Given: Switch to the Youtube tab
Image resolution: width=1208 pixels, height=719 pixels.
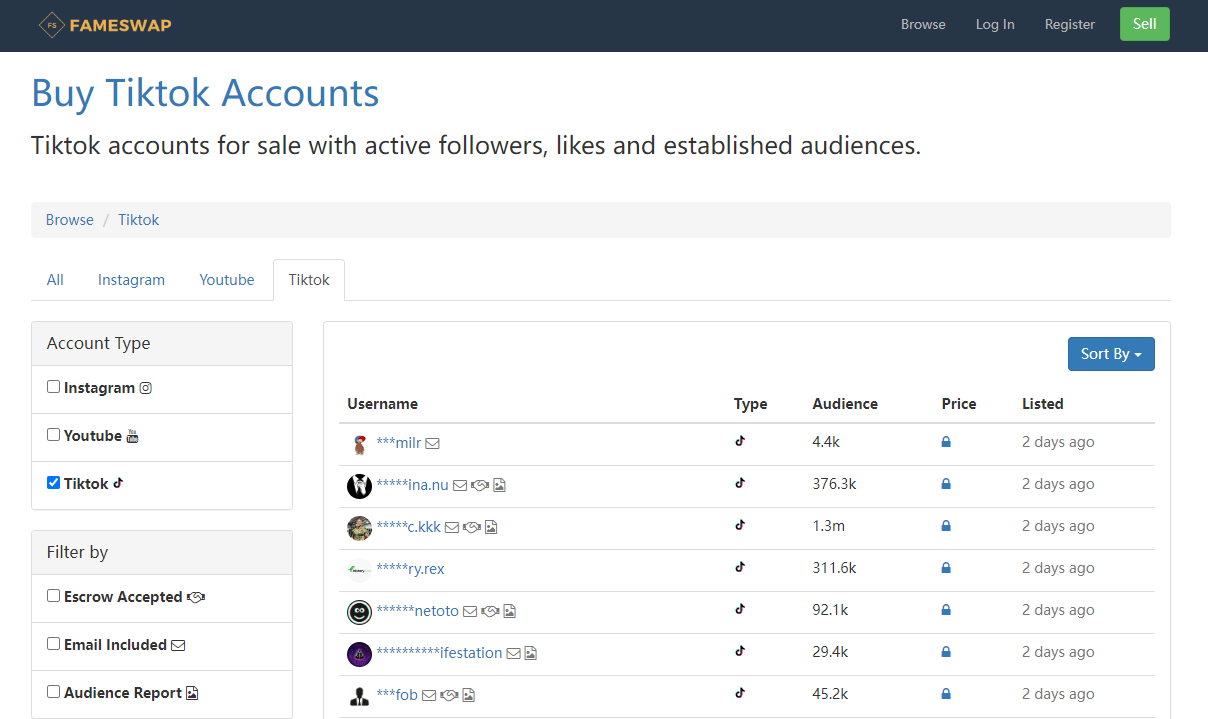Looking at the screenshot, I should [227, 280].
